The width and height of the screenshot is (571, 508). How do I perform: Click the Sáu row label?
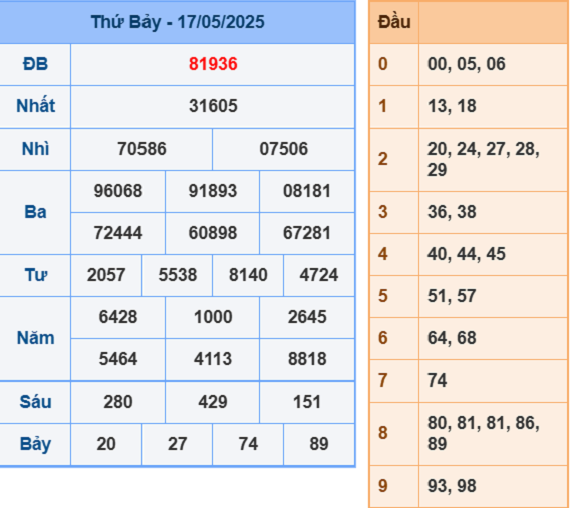click(35, 402)
